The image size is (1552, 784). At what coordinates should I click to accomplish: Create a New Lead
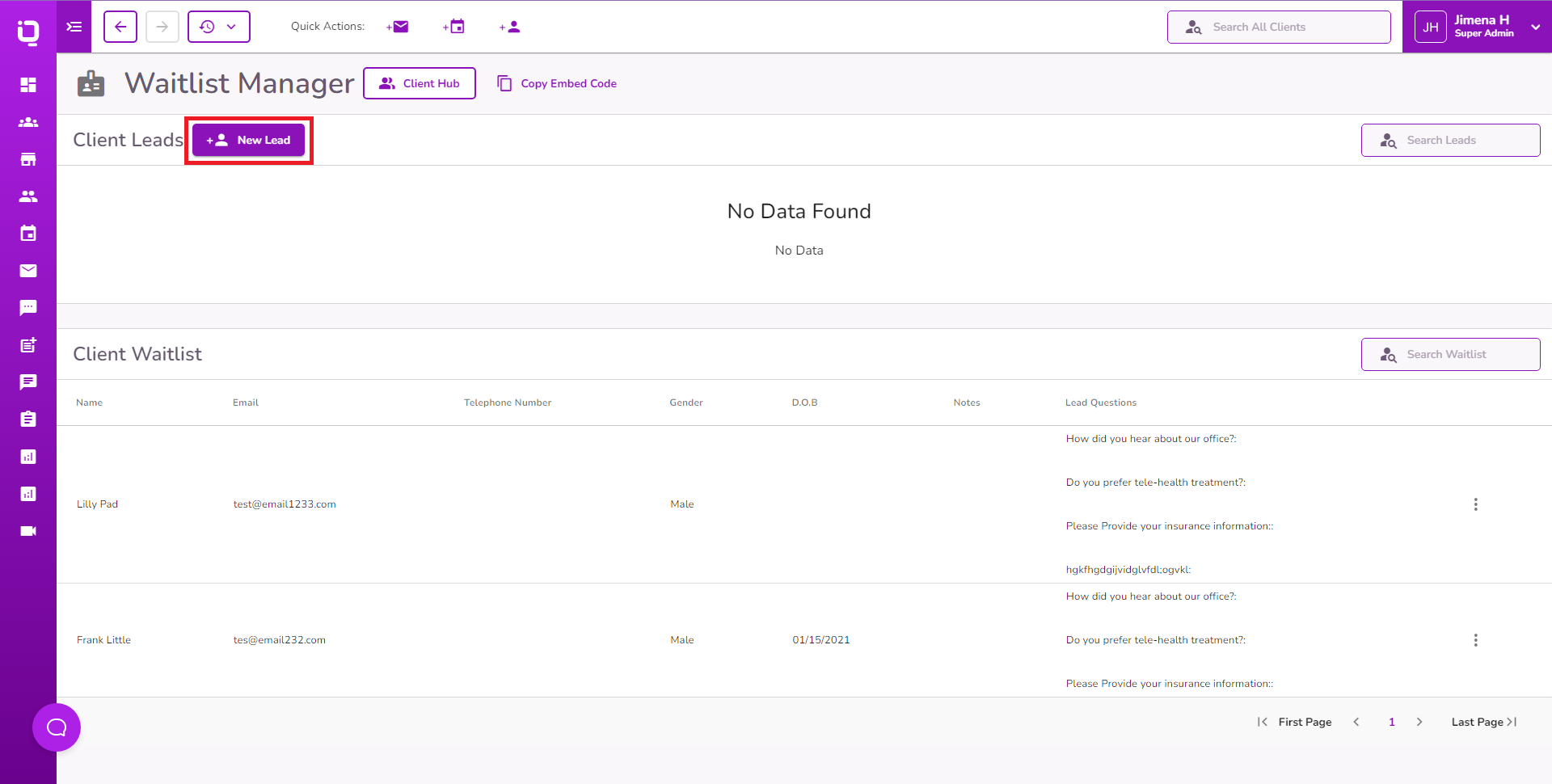248,140
